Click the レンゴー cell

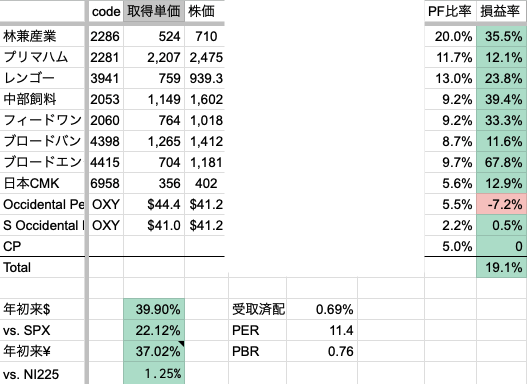(42, 78)
